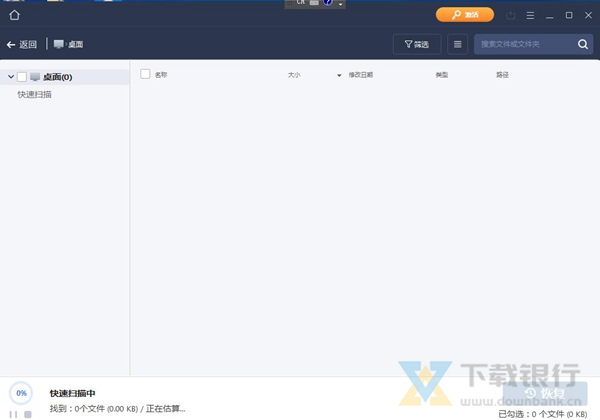
Task: Toggle the select-all checkbox in header
Action: coord(145,74)
